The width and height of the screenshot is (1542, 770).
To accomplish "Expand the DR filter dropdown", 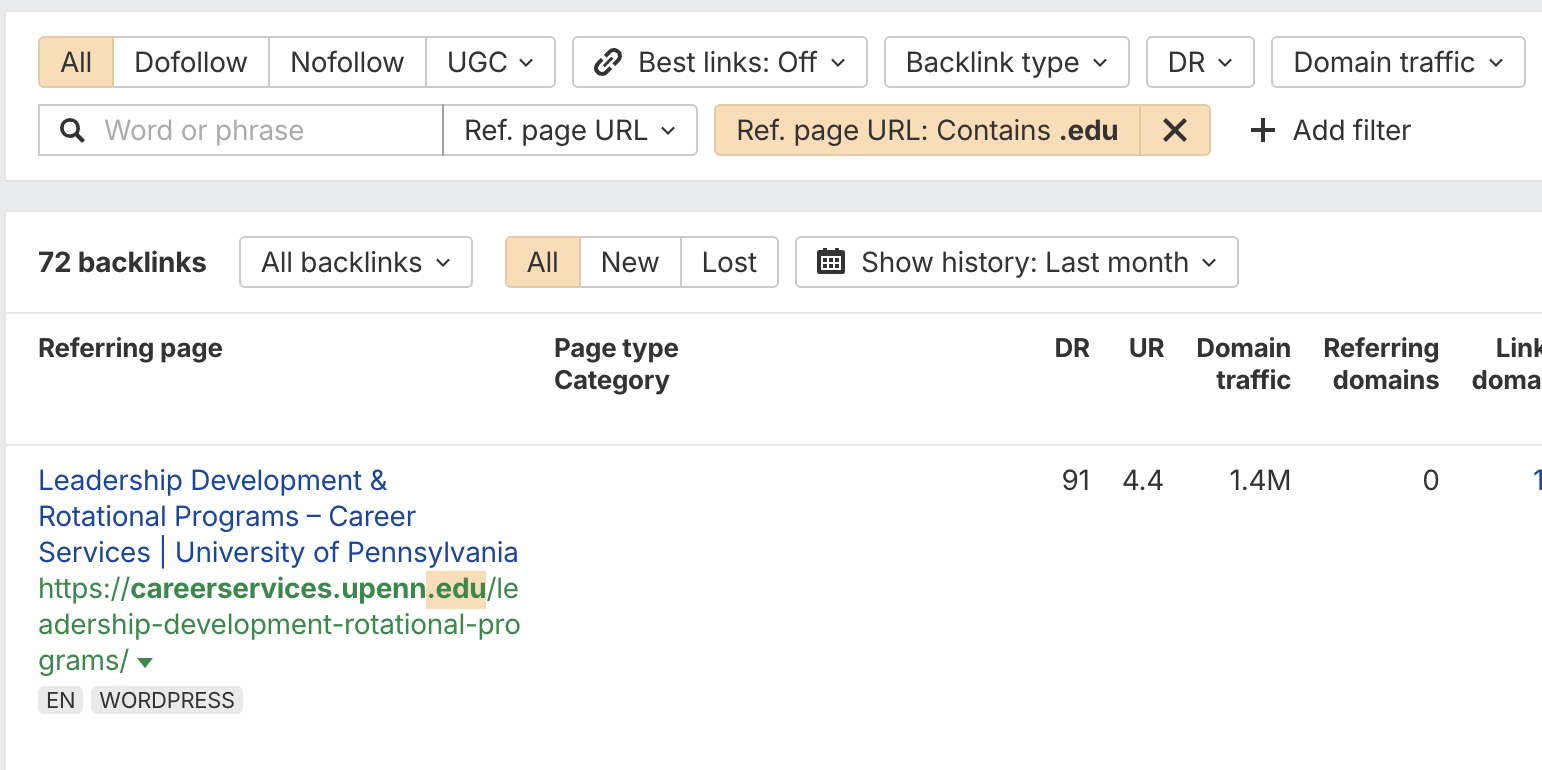I will click(x=1199, y=63).
